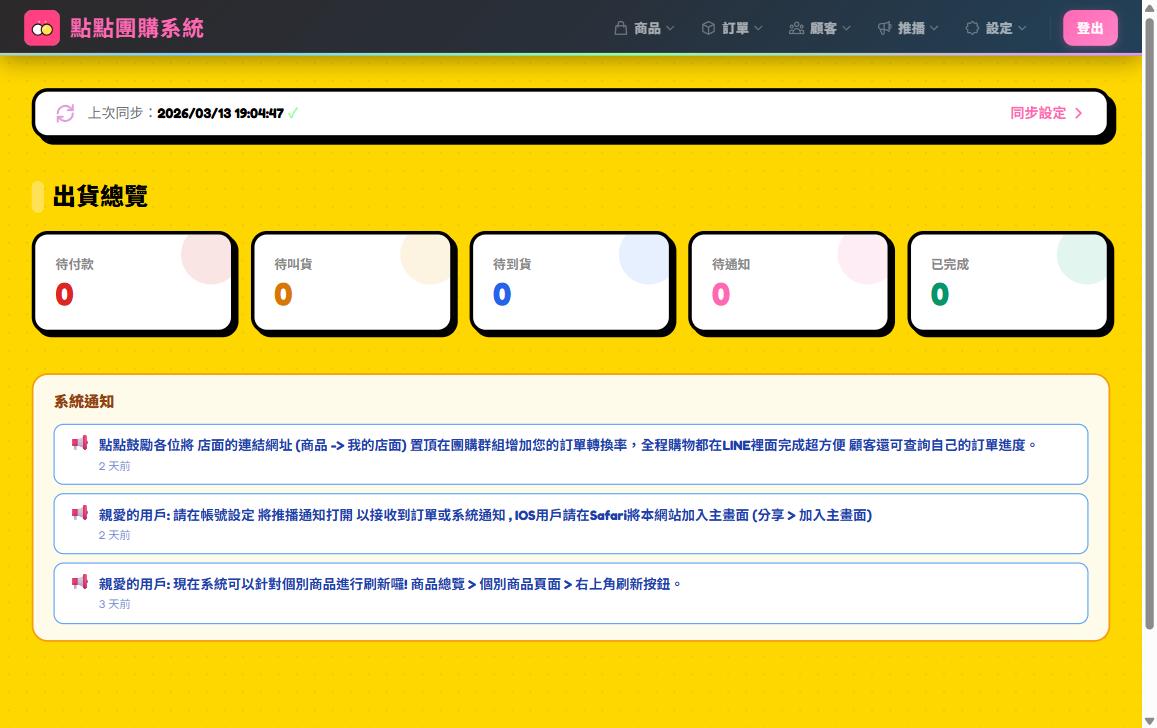Expand the 商品 dropdown menu arrow
This screenshot has height=728, width=1157.
pos(671,28)
